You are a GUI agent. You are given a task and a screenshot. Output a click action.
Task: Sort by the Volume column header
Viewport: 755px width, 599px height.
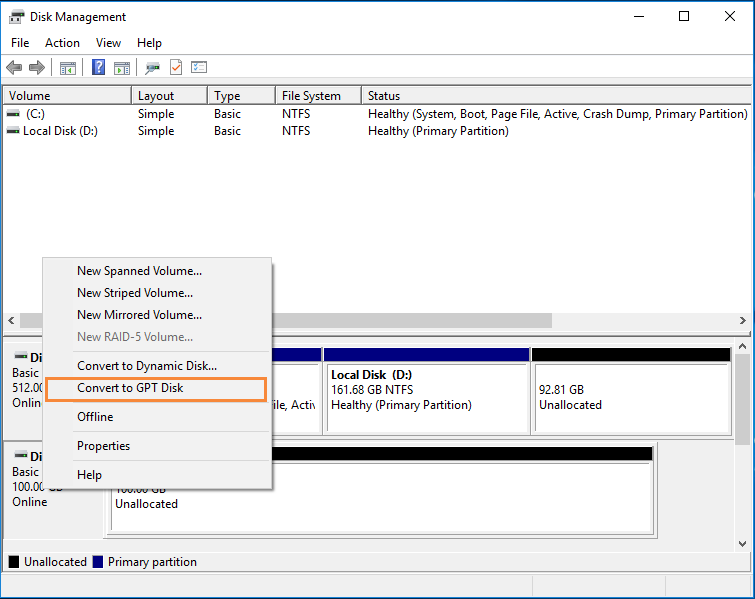pos(67,95)
